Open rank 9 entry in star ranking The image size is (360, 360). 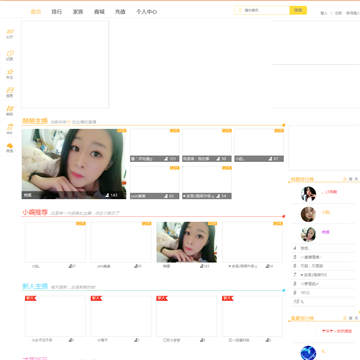click(x=323, y=293)
